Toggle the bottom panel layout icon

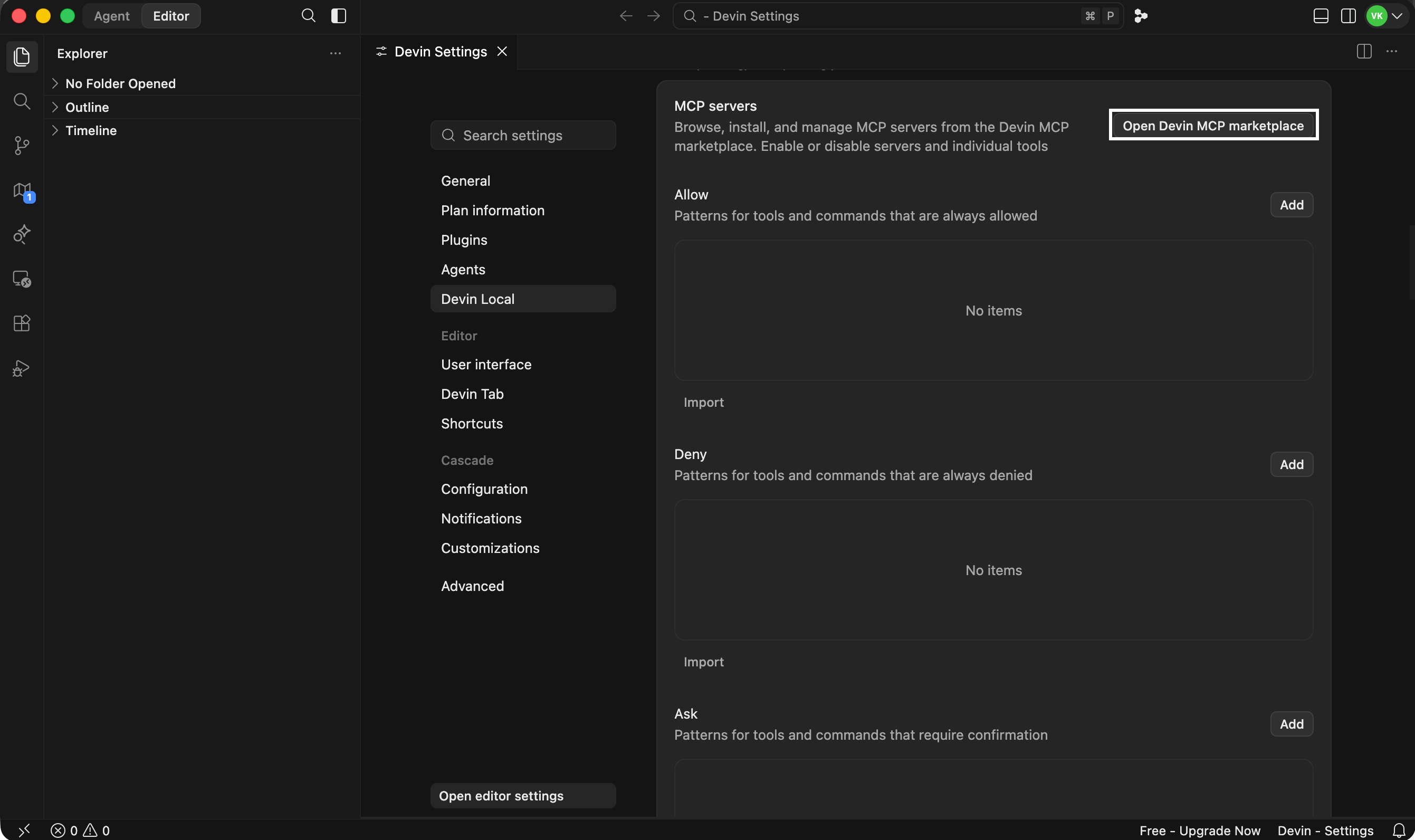click(x=1321, y=16)
